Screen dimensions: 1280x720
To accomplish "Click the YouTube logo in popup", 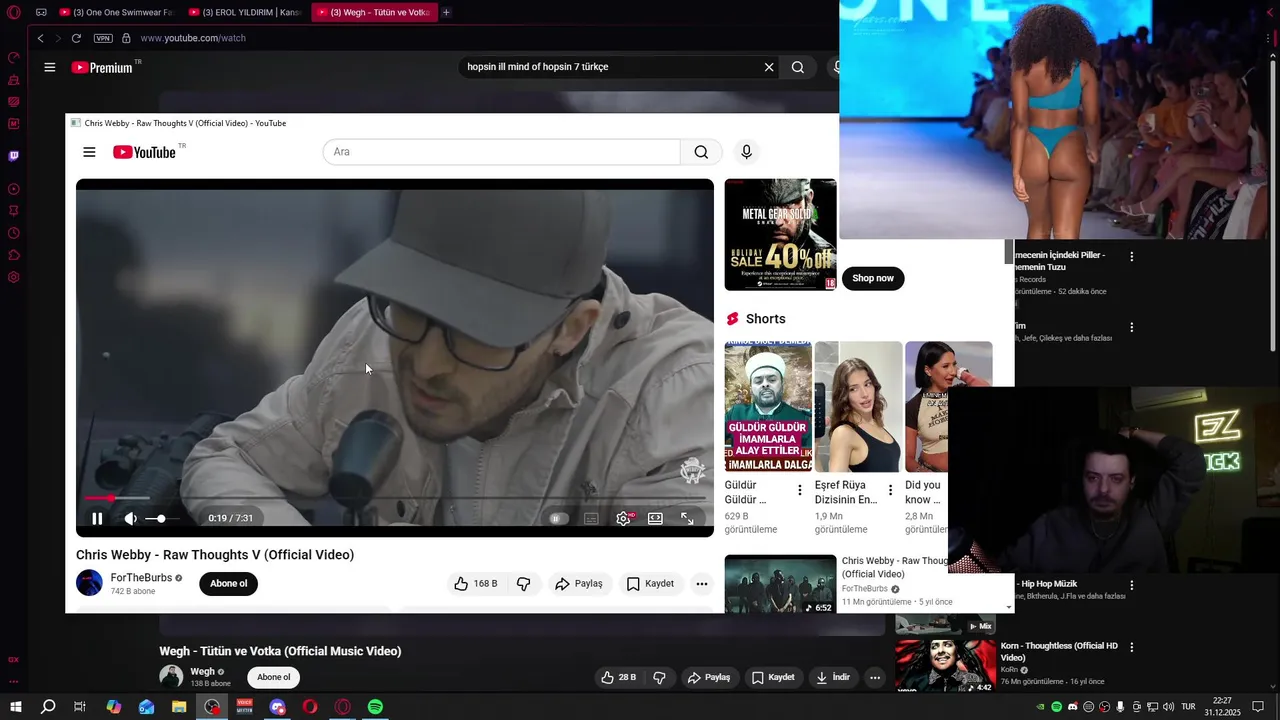I will (x=144, y=152).
